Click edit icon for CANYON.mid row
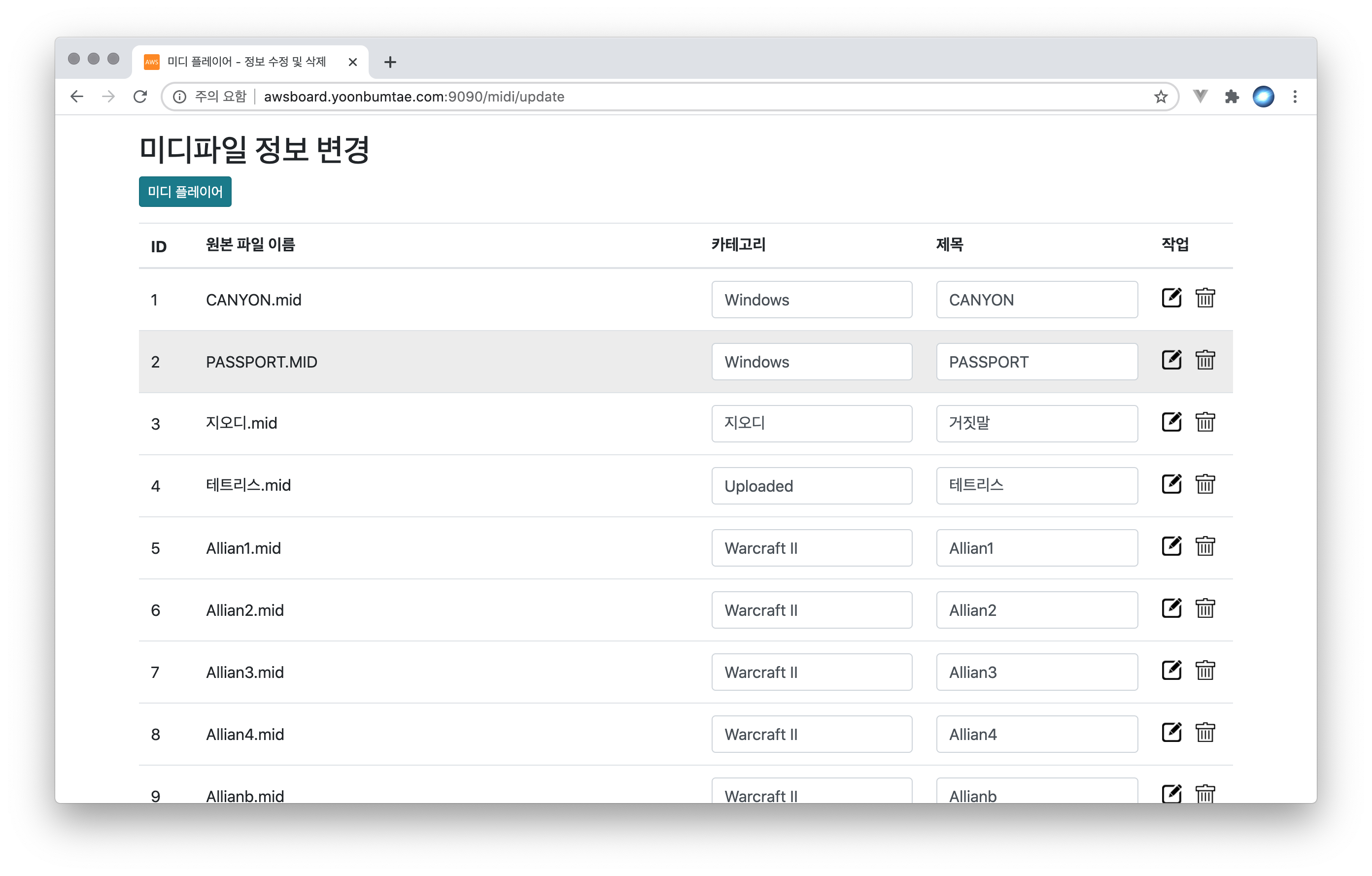Image resolution: width=1372 pixels, height=876 pixels. 1171,298
